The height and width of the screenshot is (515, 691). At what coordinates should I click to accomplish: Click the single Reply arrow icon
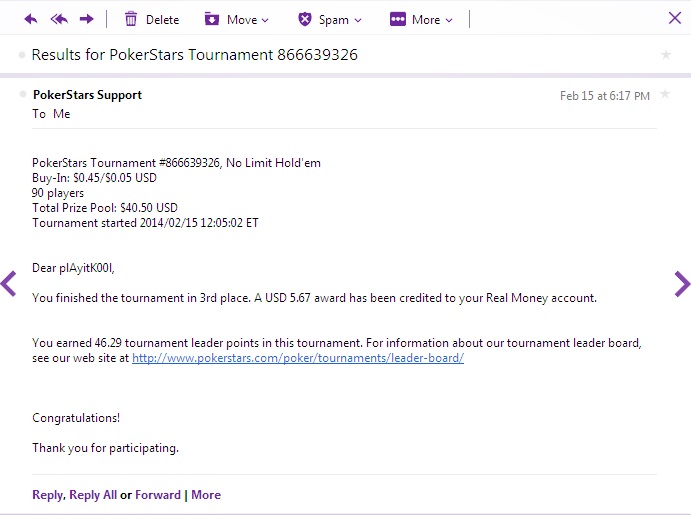pos(30,19)
